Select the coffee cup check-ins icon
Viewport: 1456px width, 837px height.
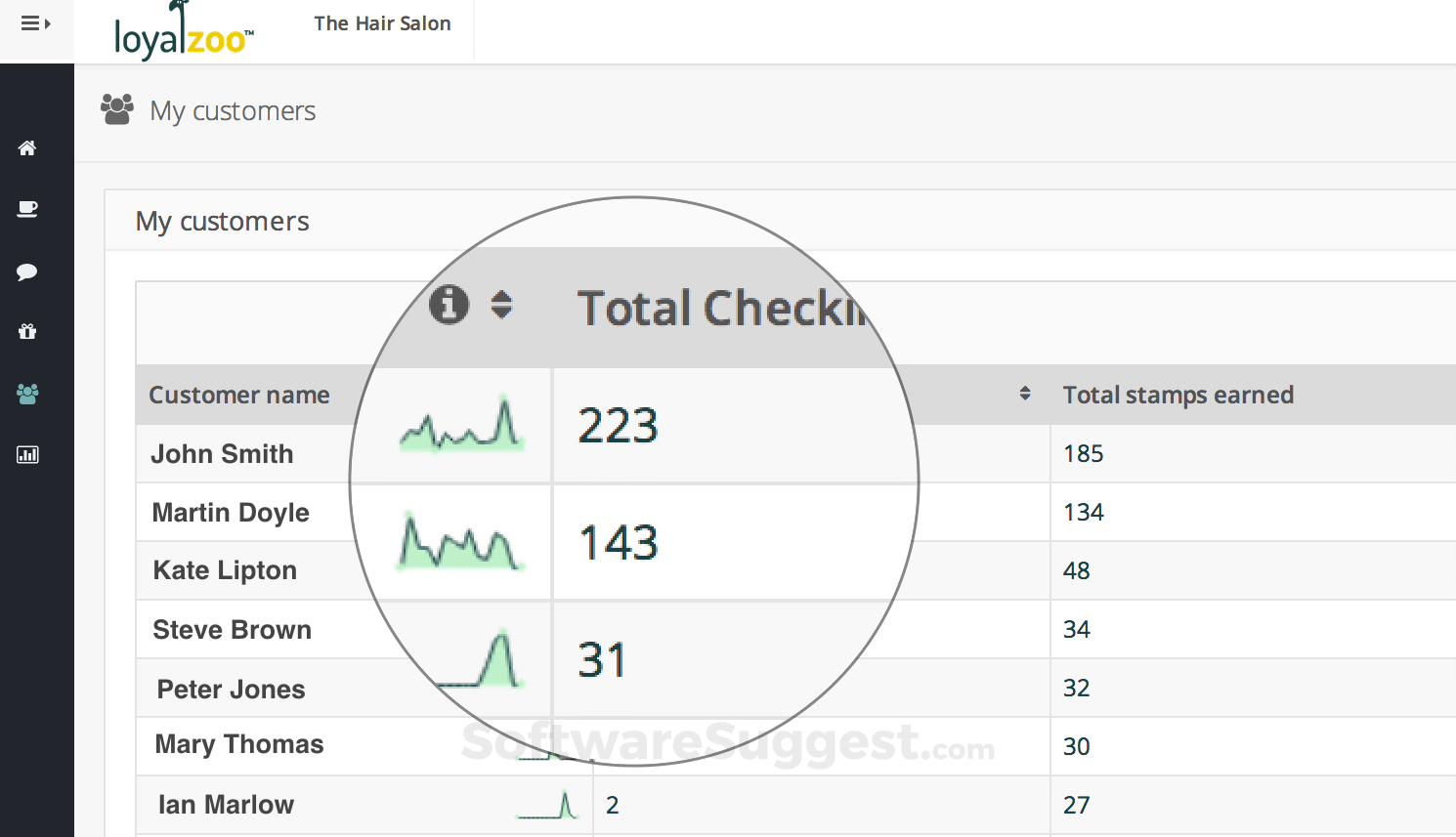pos(27,209)
